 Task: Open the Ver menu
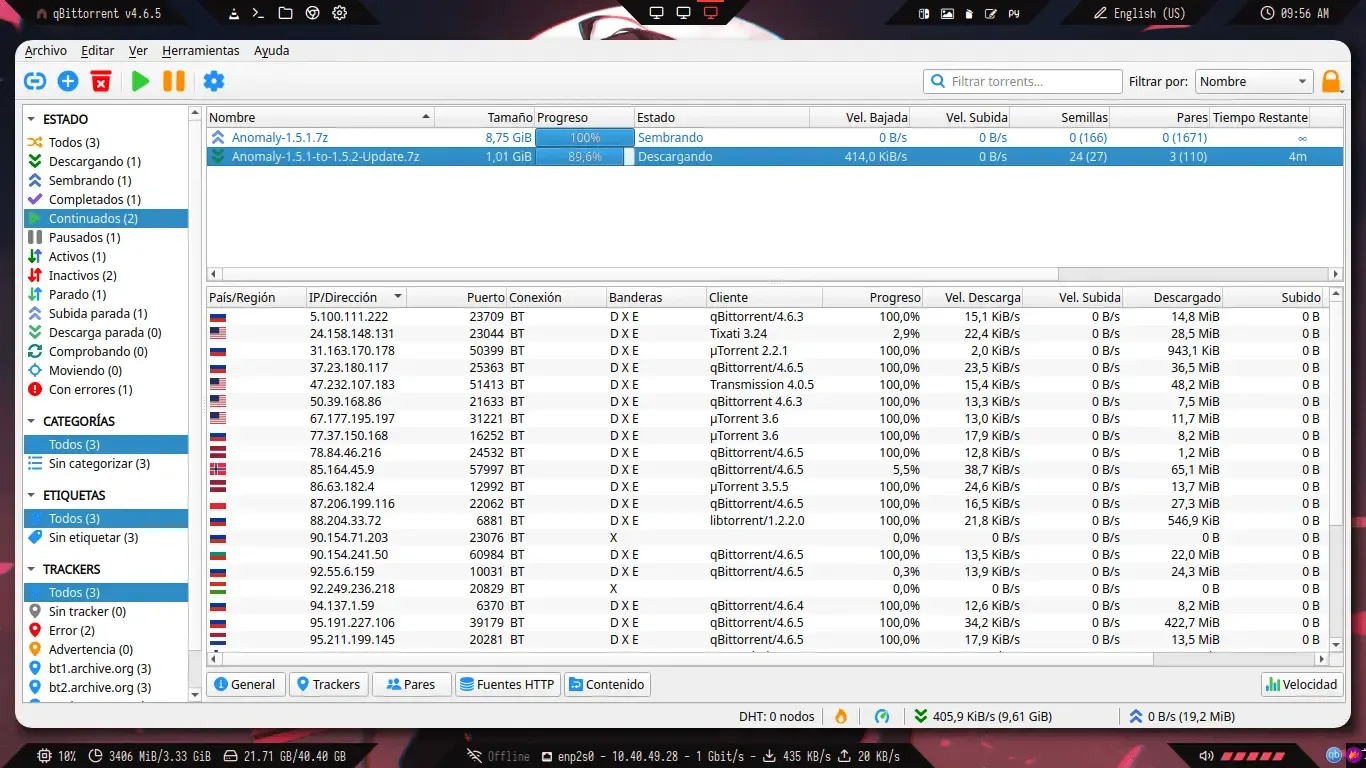[x=138, y=51]
